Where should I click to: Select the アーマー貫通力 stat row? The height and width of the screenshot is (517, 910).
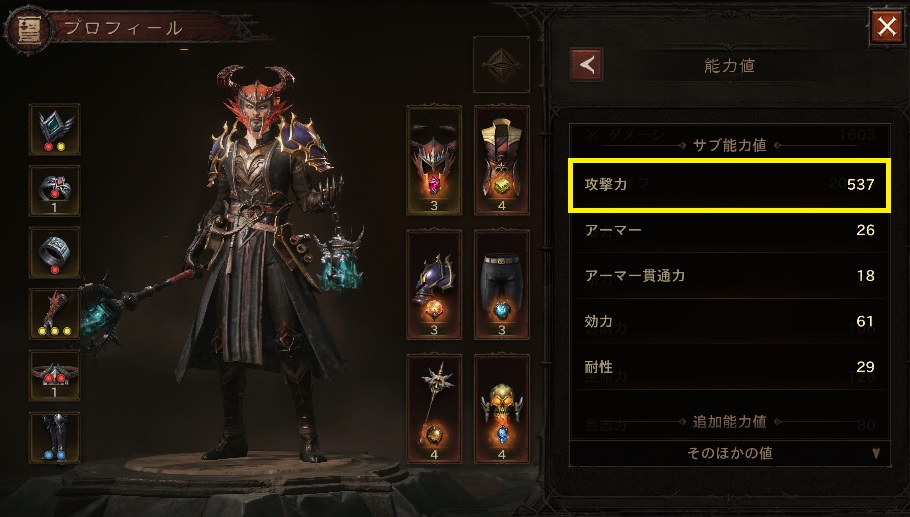pos(730,276)
